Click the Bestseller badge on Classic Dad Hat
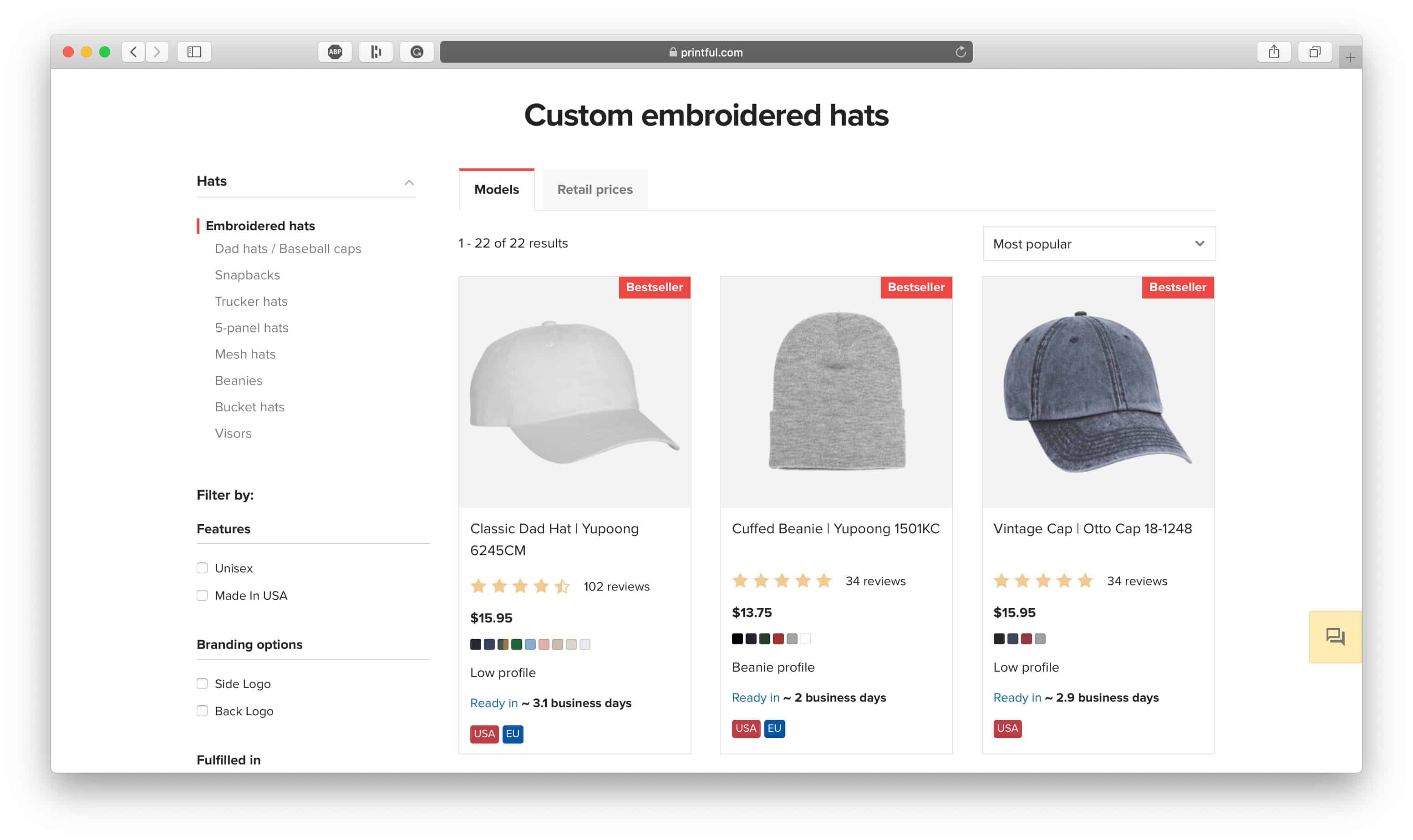 tap(655, 287)
